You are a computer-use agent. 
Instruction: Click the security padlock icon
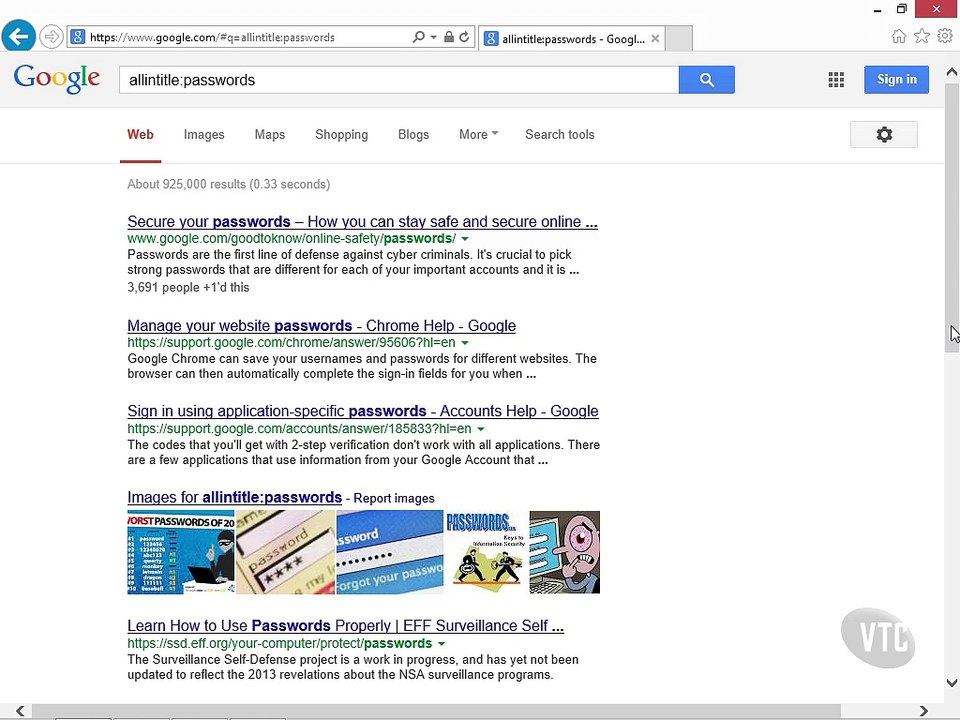coord(449,37)
